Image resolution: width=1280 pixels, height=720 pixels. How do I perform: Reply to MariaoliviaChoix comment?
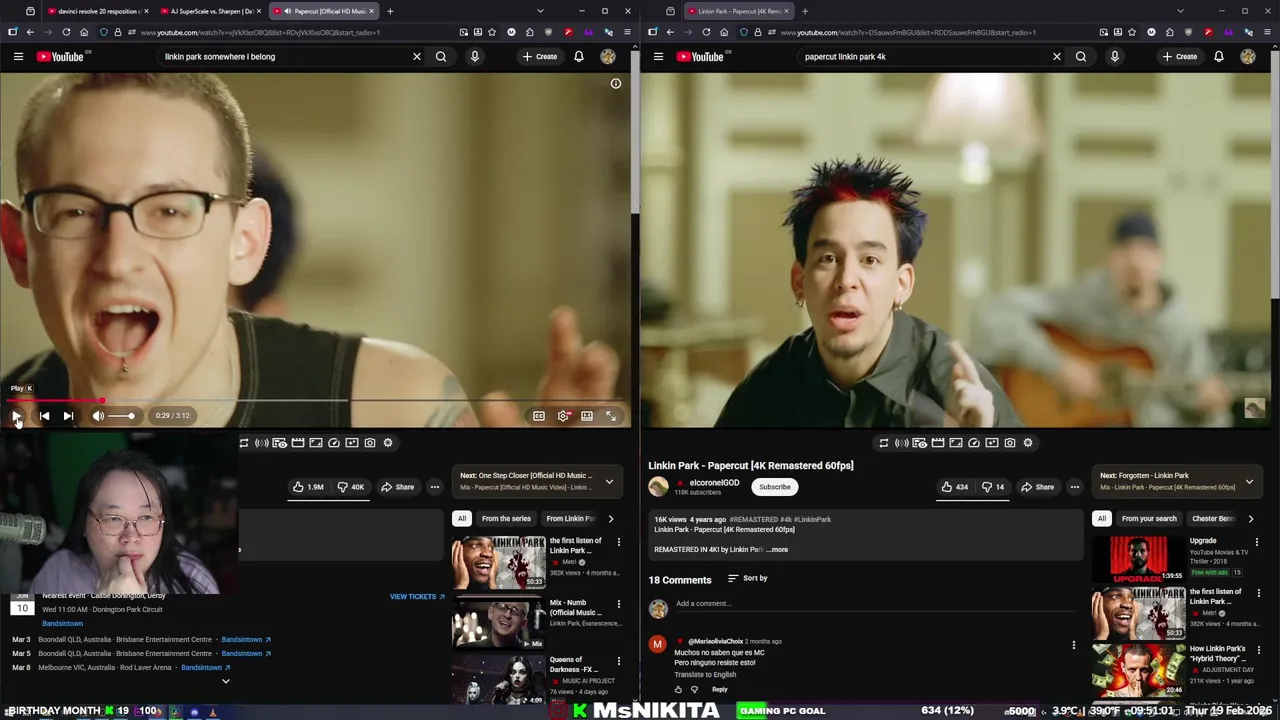click(720, 690)
